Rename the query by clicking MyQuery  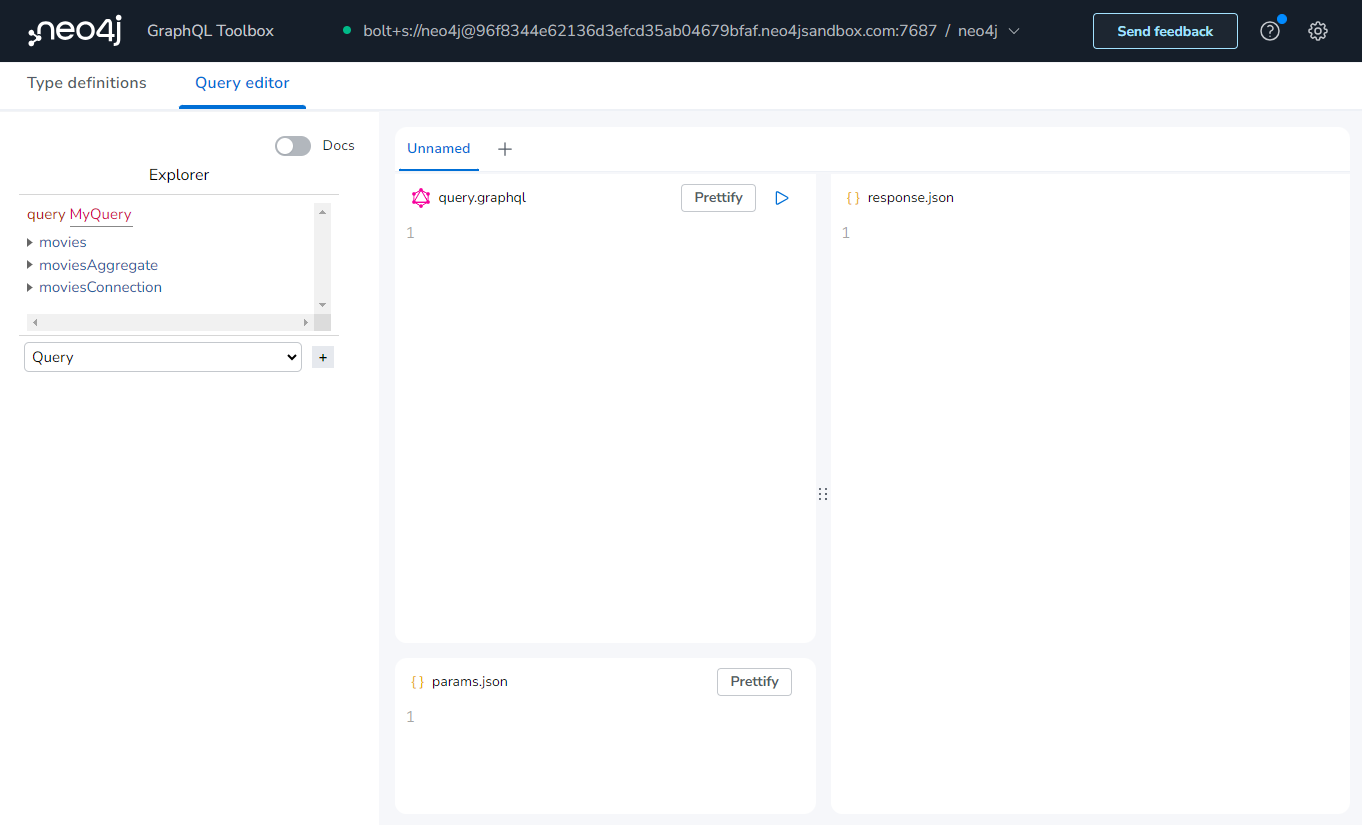point(100,215)
